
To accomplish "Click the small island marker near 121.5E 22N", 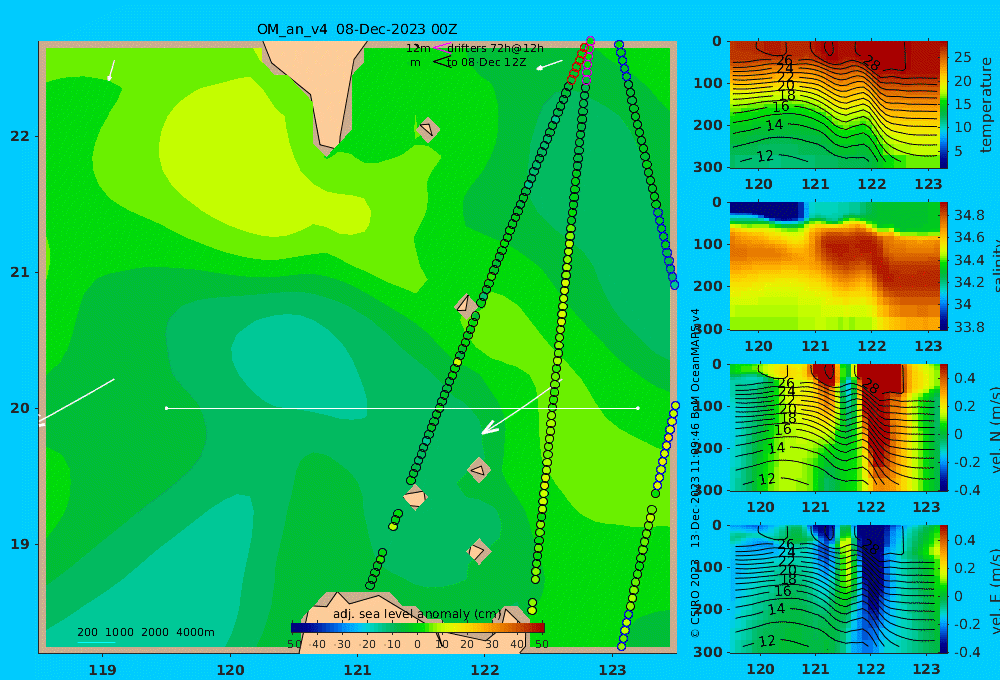I will click(x=427, y=129).
